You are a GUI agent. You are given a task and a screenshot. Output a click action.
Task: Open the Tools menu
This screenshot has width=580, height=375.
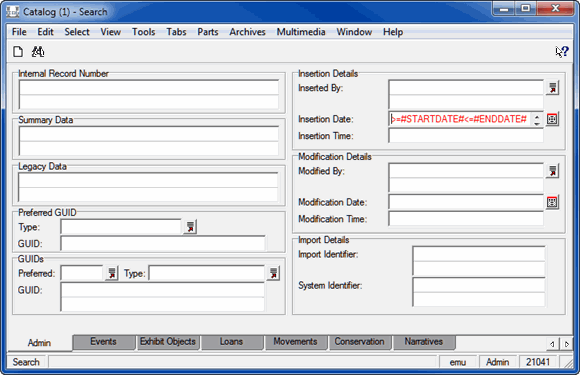[144, 32]
